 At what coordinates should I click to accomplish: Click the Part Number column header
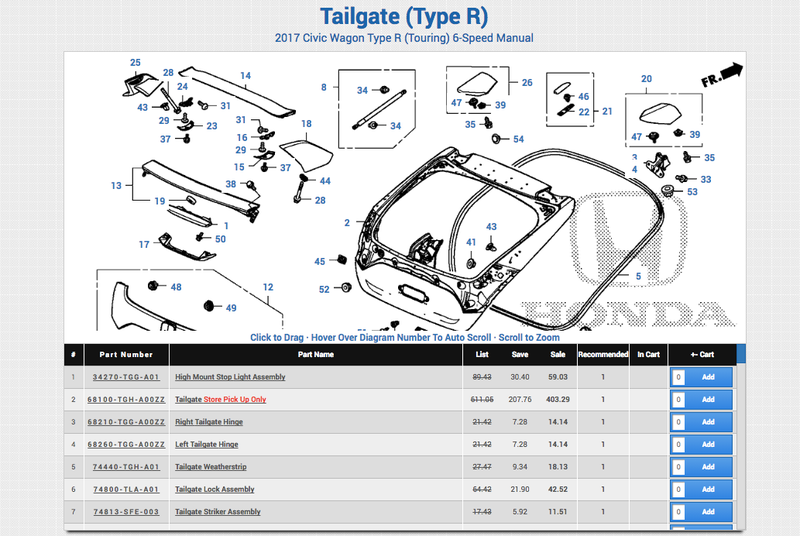tap(126, 354)
